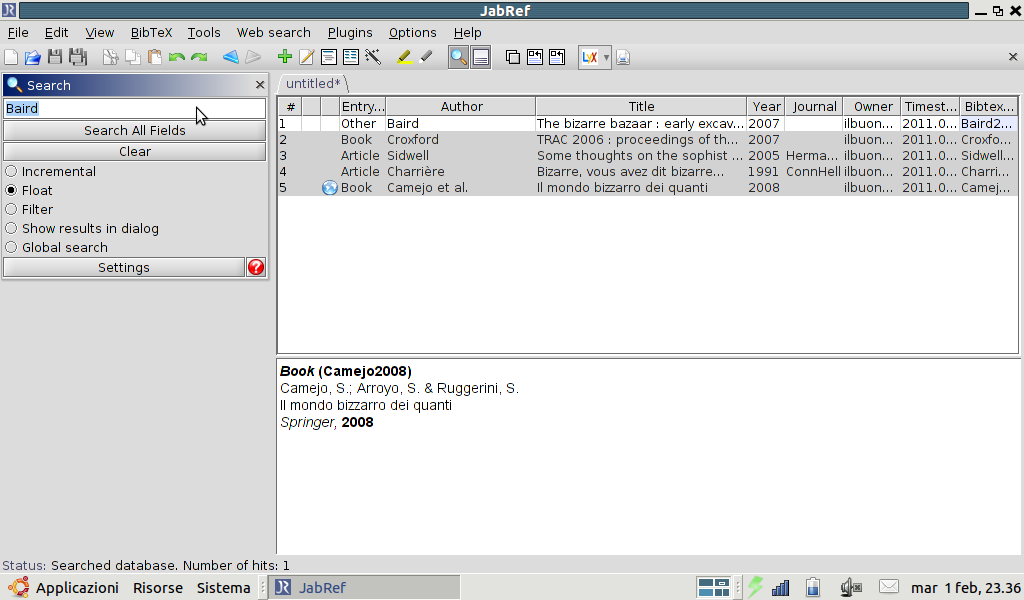Open the View menu
This screenshot has width=1024, height=600.
(99, 33)
